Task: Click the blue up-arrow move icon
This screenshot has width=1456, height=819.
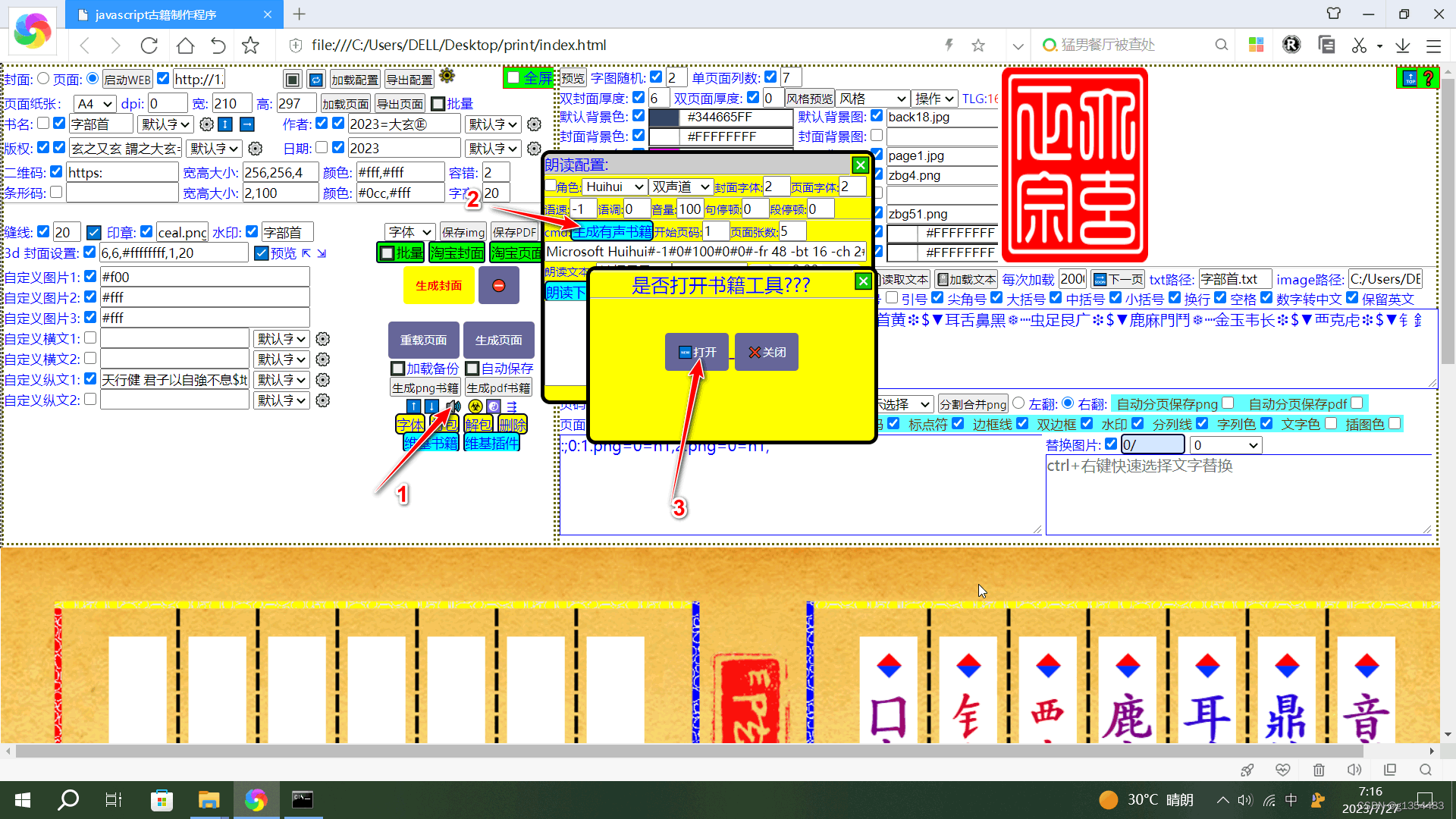Action: coord(413,406)
